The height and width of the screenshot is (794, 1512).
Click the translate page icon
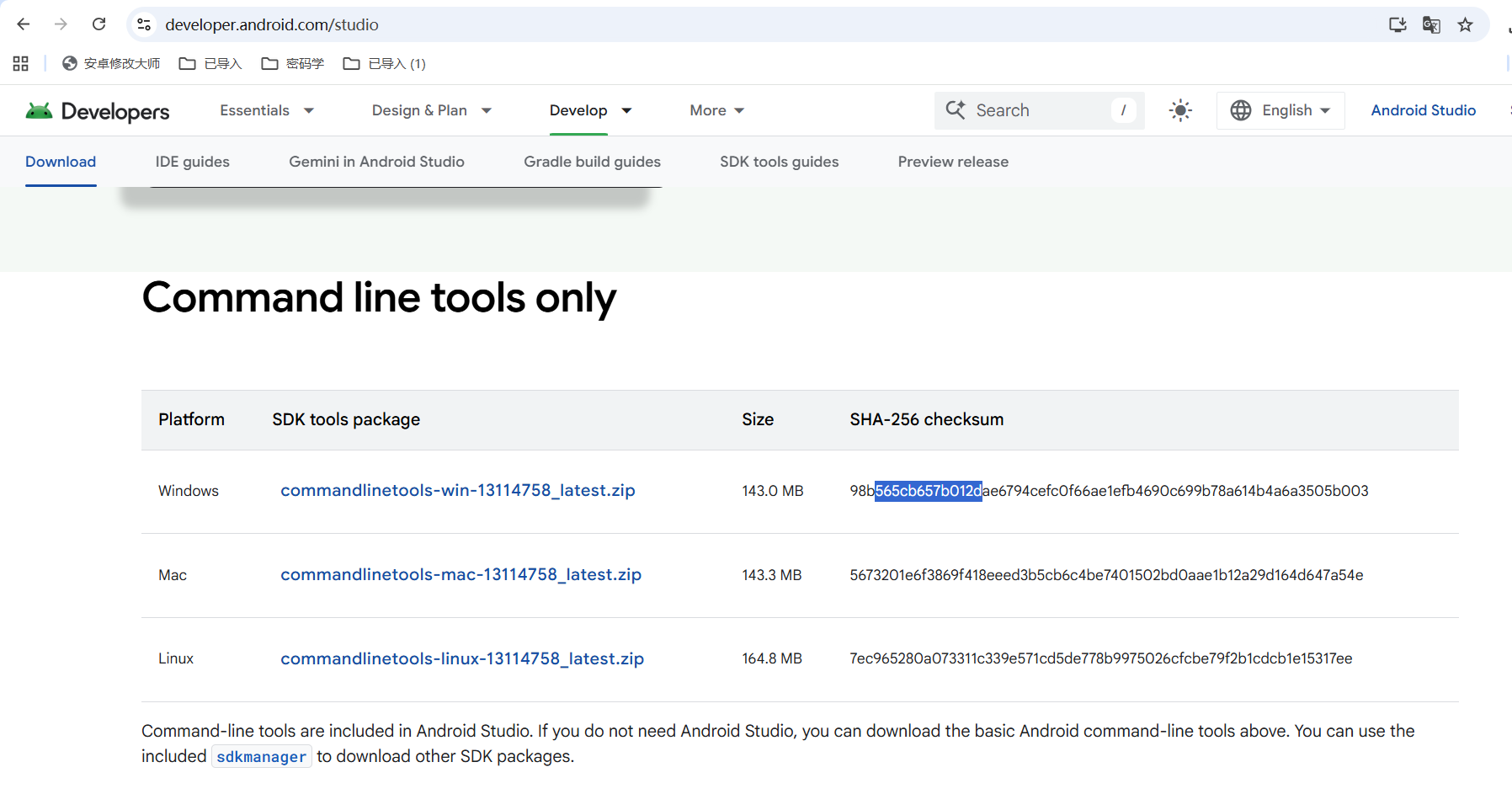[x=1431, y=24]
